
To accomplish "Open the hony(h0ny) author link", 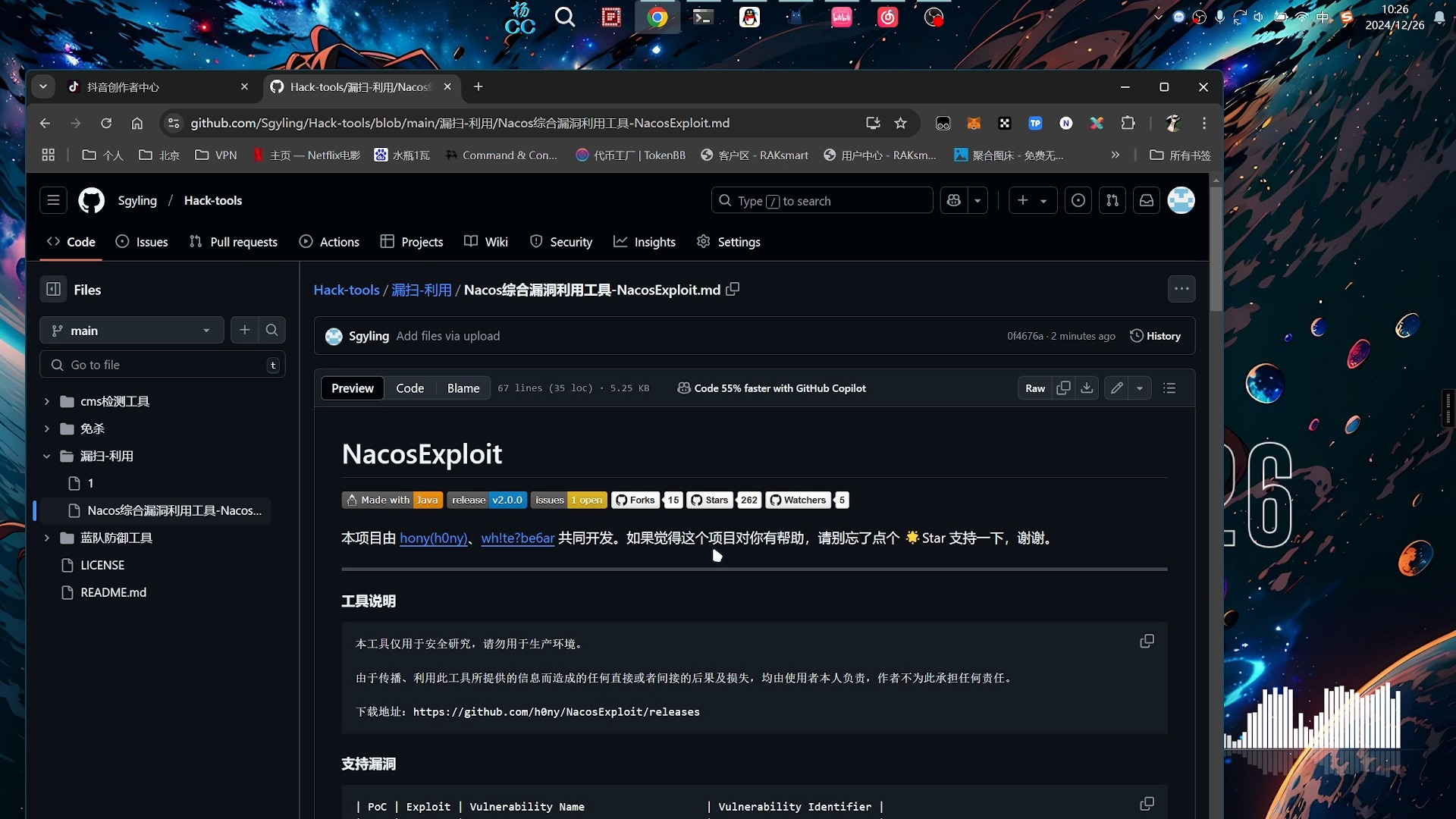I will [x=434, y=538].
